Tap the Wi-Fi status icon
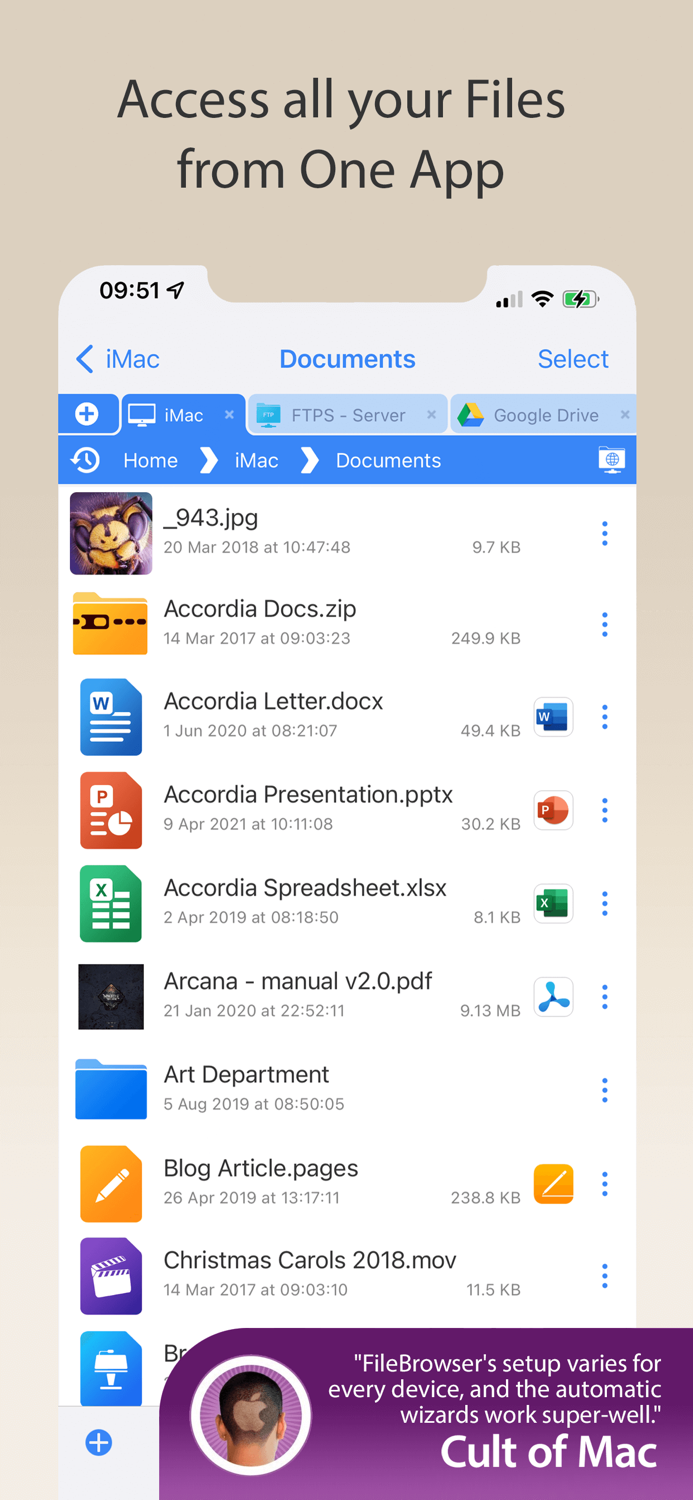The height and width of the screenshot is (1500, 693). point(543,299)
